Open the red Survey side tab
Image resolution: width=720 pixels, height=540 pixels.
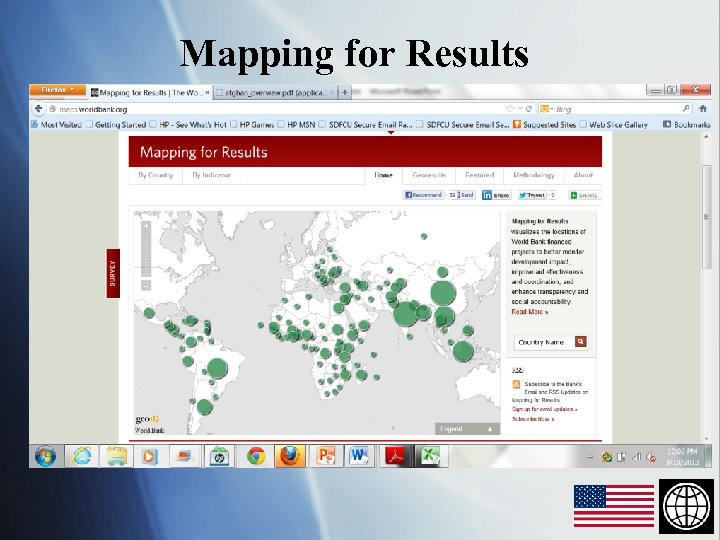point(113,273)
